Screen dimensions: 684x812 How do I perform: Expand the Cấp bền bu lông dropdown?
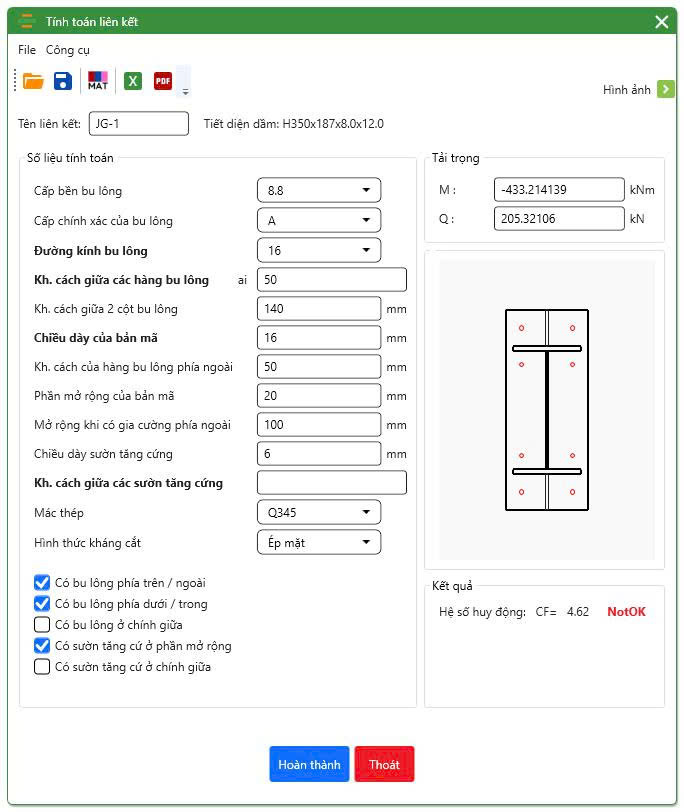(x=319, y=190)
